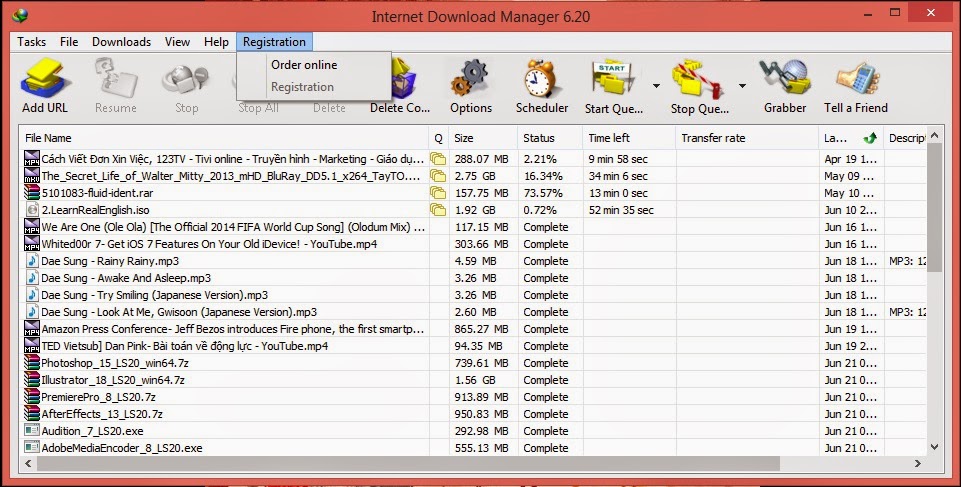
Task: Click the horizontal scrollbar right arrow
Action: coord(917,464)
